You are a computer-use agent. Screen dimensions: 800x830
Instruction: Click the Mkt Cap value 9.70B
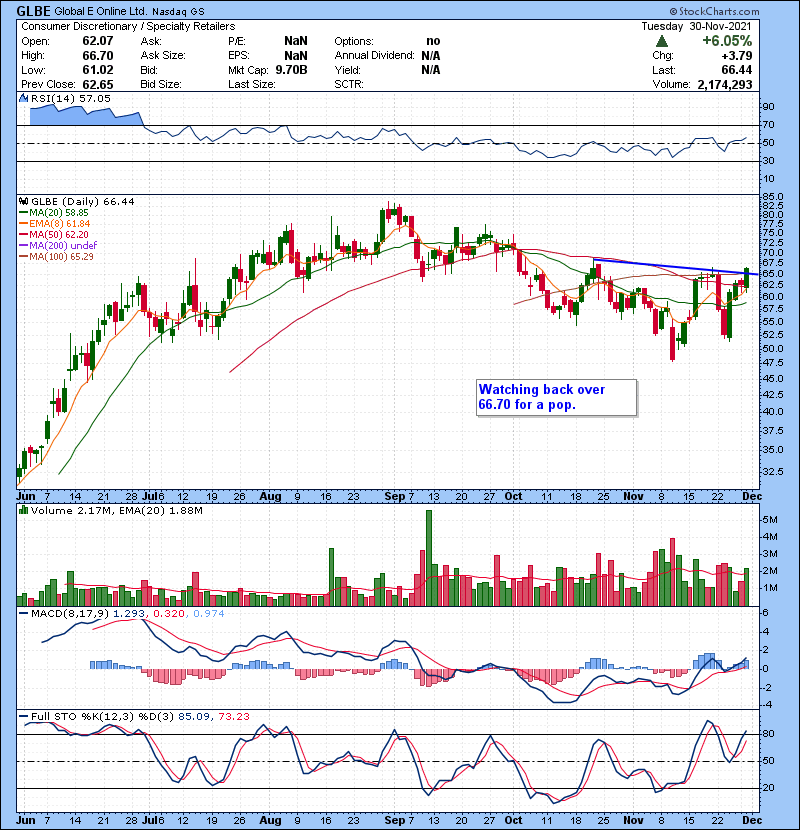[x=291, y=70]
